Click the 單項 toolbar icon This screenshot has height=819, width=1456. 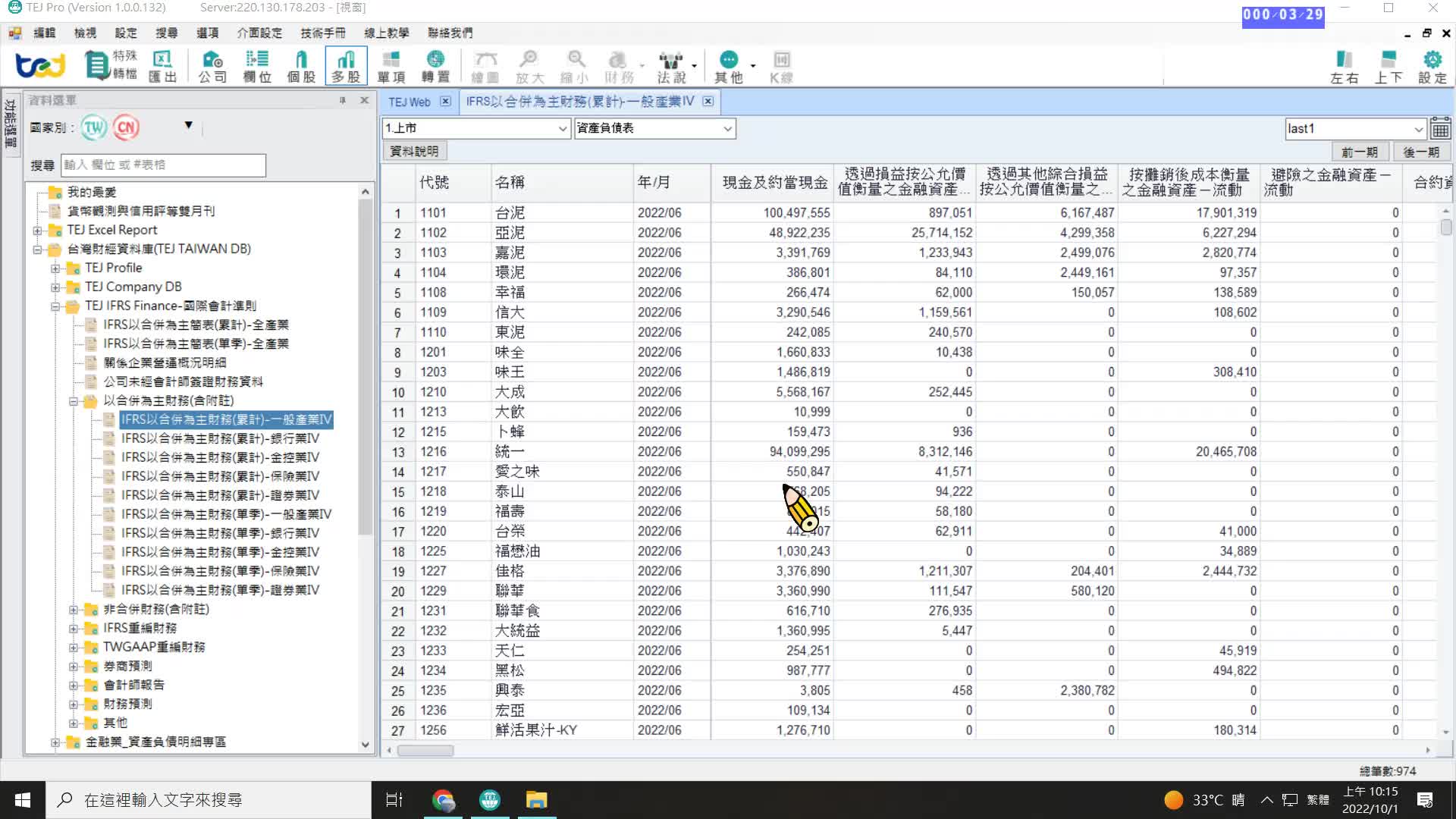391,66
